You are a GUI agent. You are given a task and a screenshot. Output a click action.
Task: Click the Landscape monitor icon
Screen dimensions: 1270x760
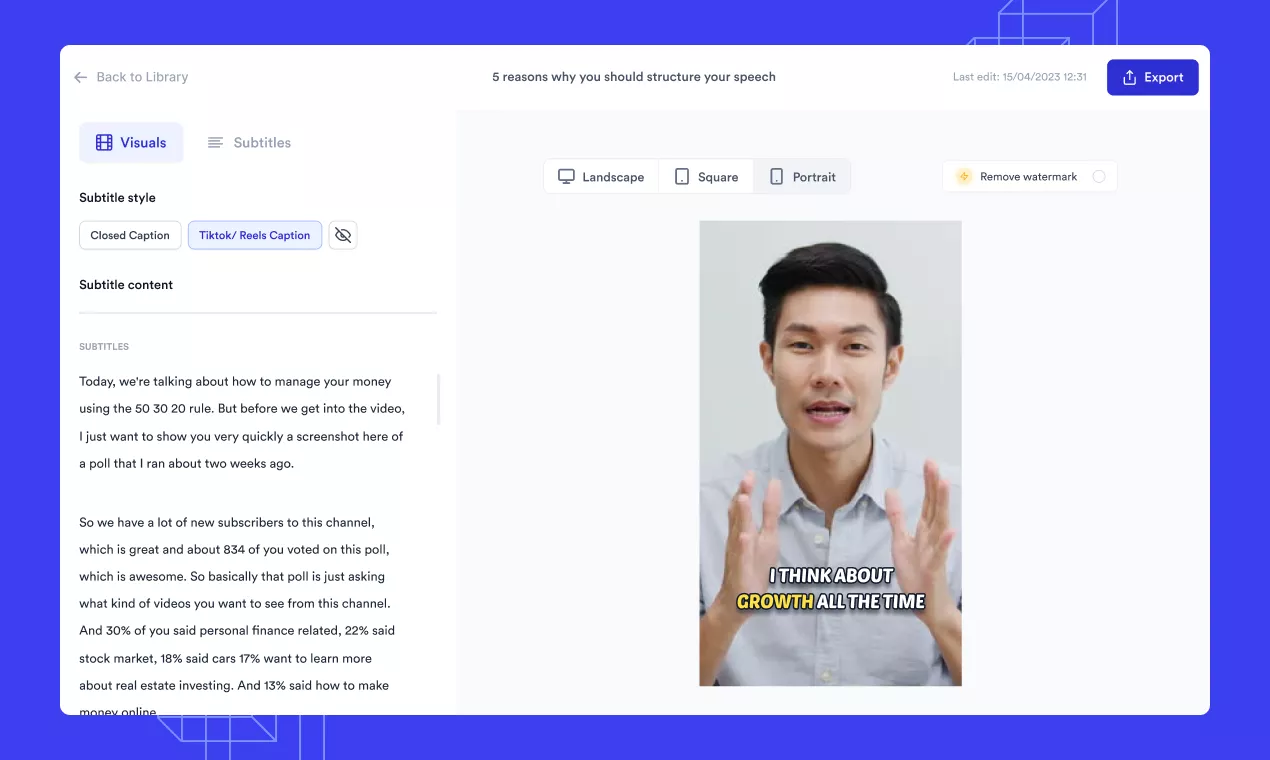pyautogui.click(x=566, y=177)
